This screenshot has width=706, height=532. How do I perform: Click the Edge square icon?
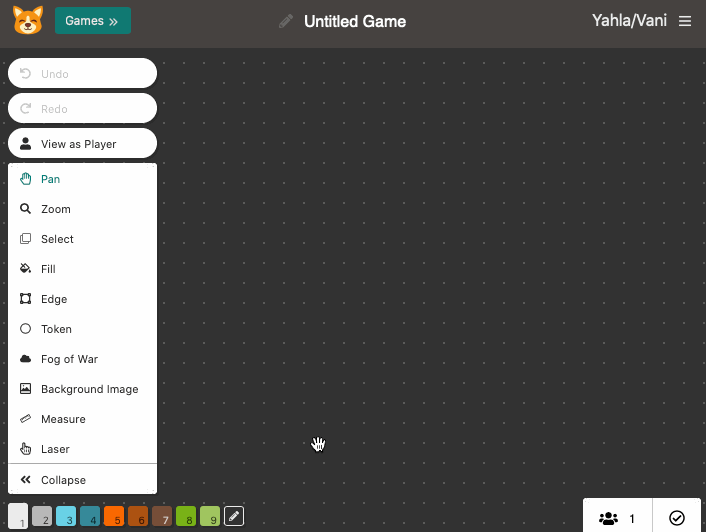pos(26,299)
